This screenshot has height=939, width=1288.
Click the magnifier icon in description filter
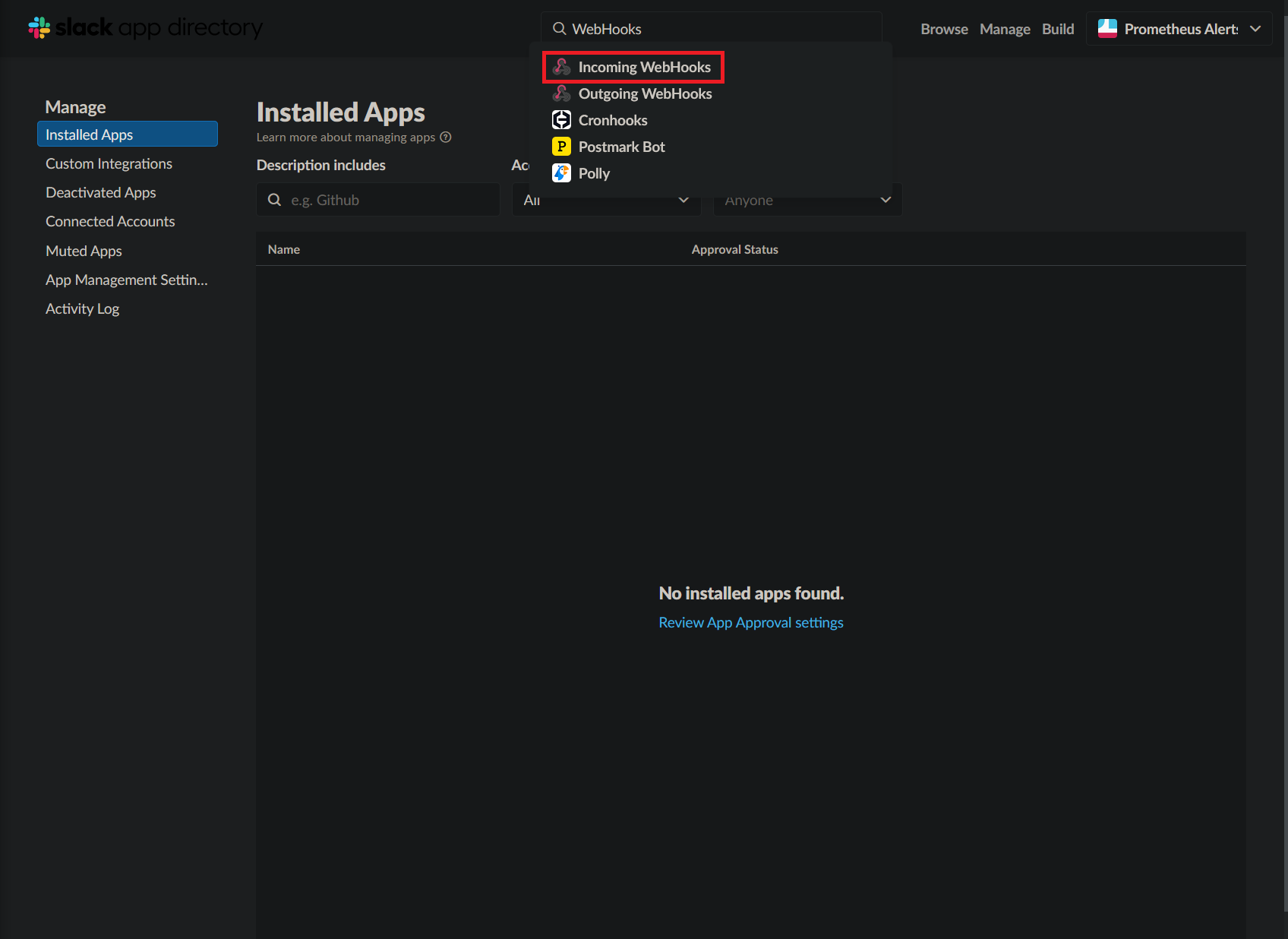pos(275,200)
